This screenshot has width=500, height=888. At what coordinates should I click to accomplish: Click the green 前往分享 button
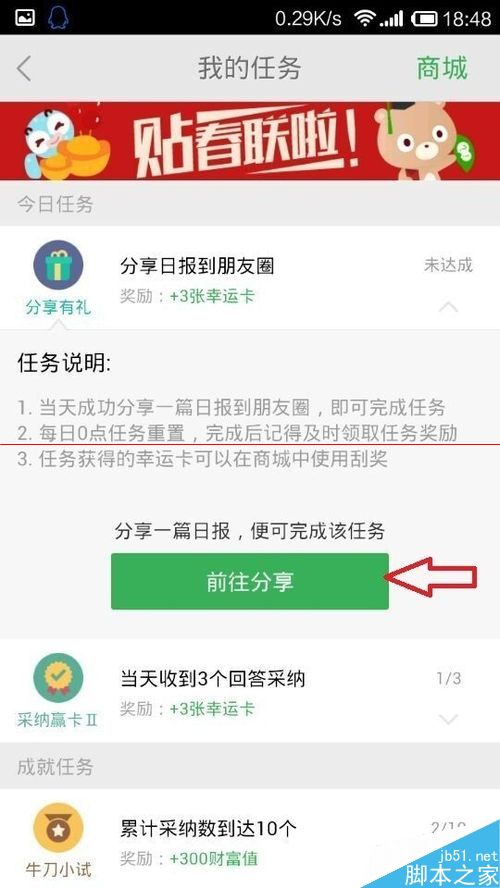[x=250, y=582]
